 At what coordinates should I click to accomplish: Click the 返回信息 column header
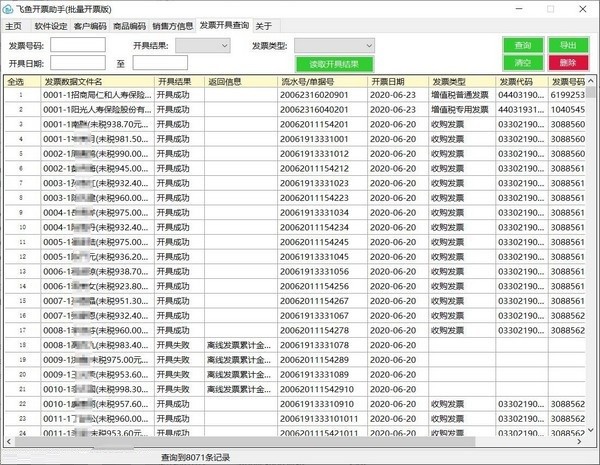pos(241,82)
